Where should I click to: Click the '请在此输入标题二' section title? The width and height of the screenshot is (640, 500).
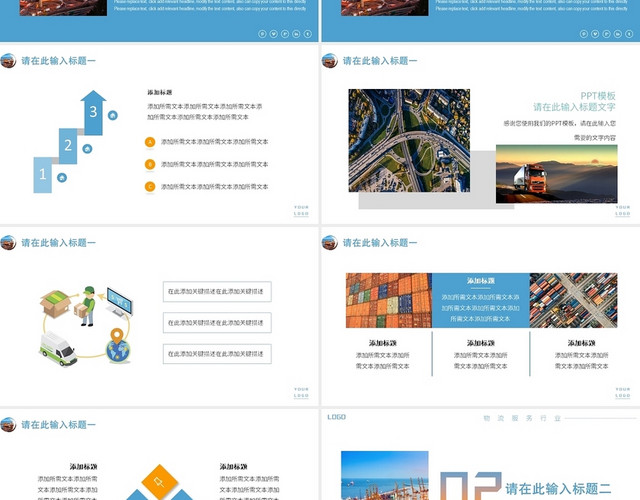558,489
